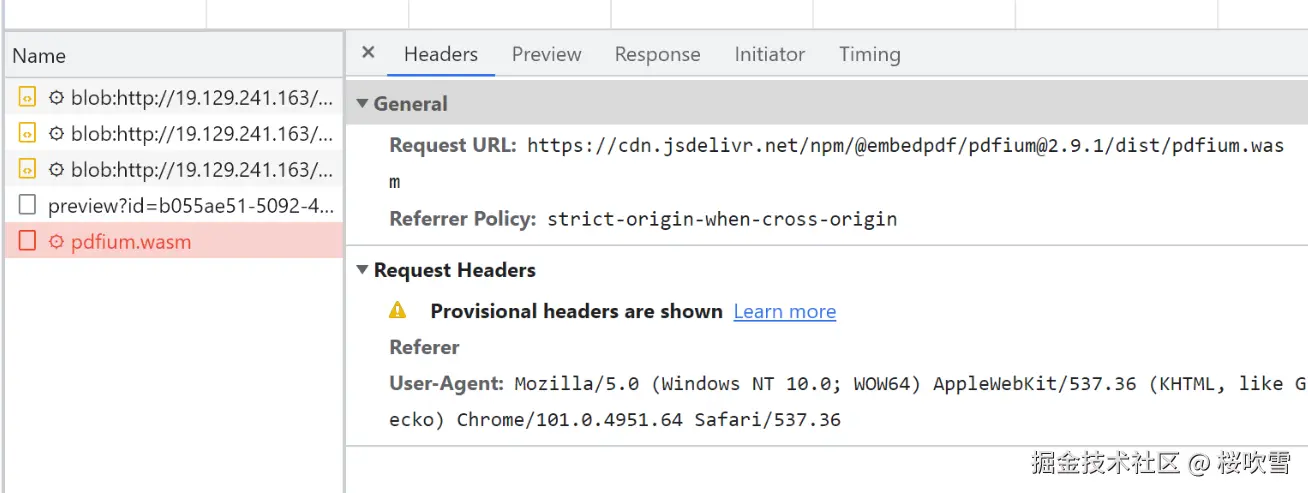
Task: Click the red file icon beside pdfium.wasm
Action: (x=28, y=242)
